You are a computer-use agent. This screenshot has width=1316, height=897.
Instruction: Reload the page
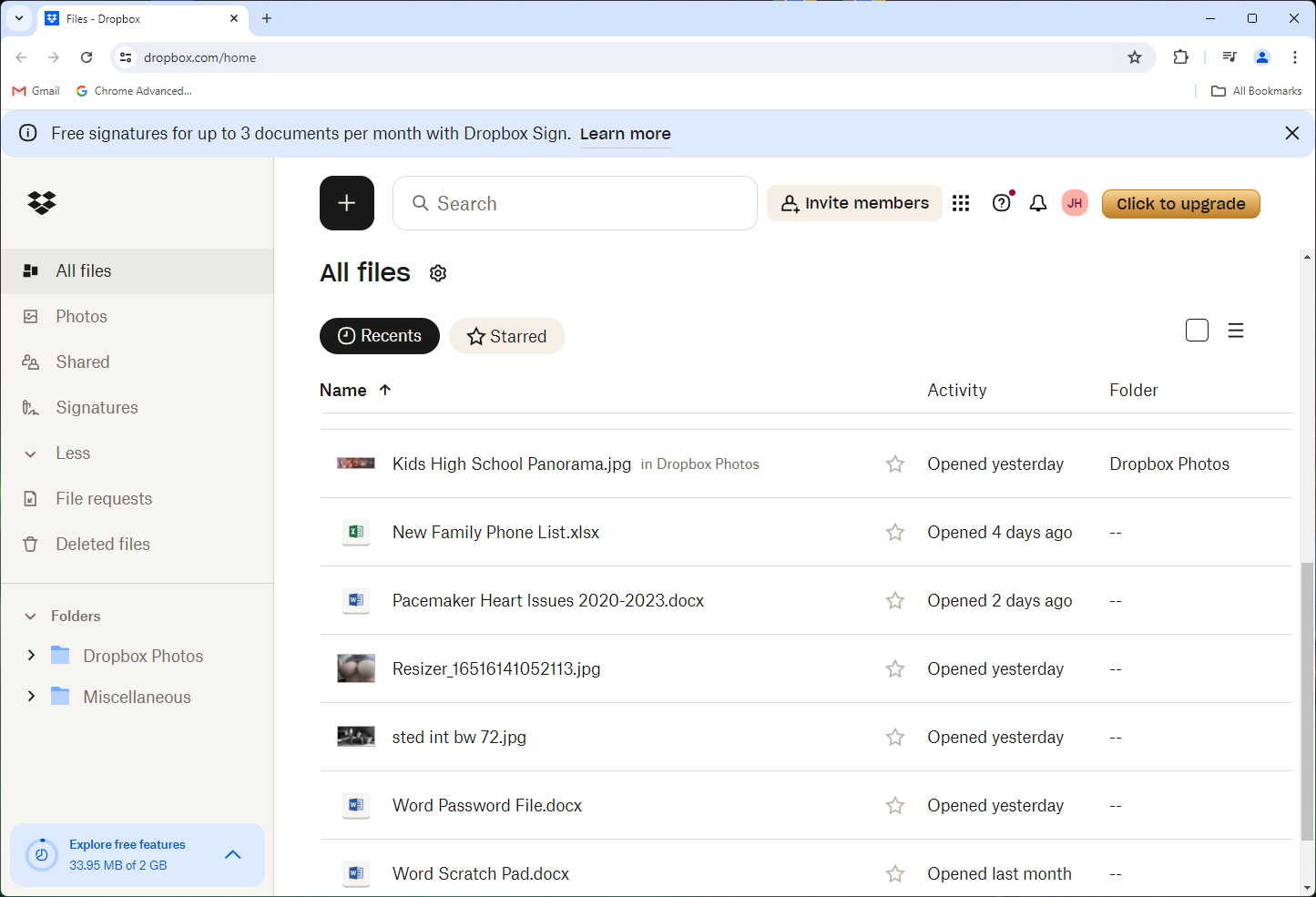click(x=87, y=57)
